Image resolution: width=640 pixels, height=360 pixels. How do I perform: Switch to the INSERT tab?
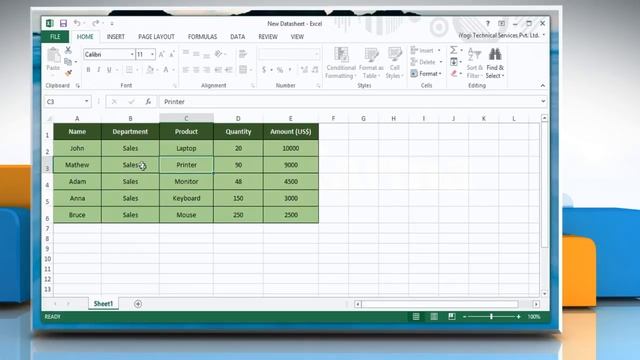116,37
